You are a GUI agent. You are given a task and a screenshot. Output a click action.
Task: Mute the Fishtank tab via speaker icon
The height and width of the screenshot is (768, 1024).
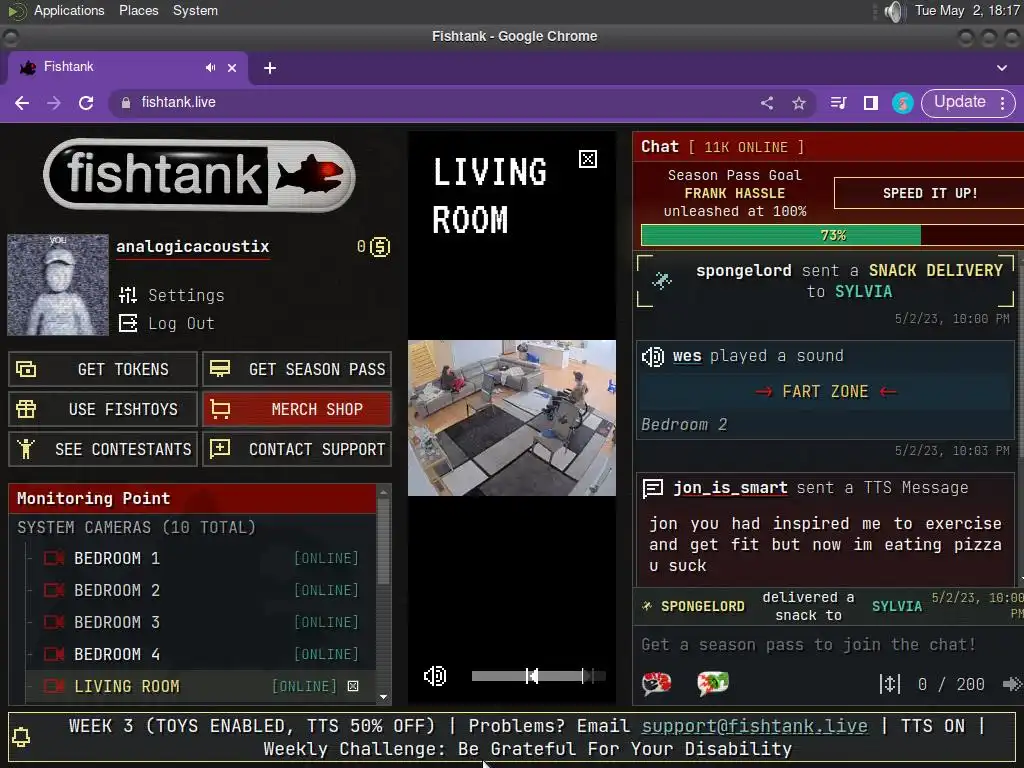(x=210, y=67)
